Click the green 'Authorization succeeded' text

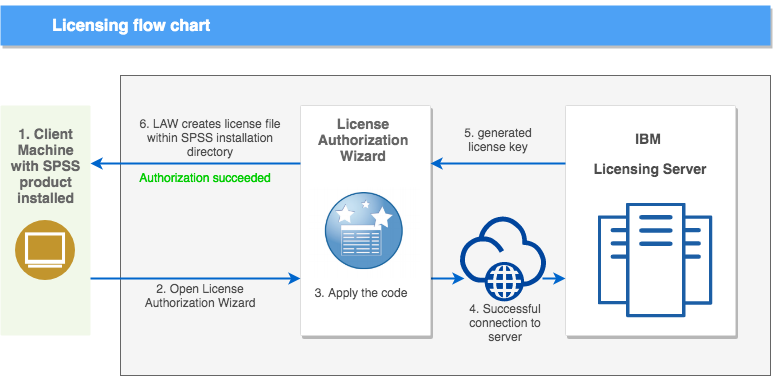[x=205, y=178]
